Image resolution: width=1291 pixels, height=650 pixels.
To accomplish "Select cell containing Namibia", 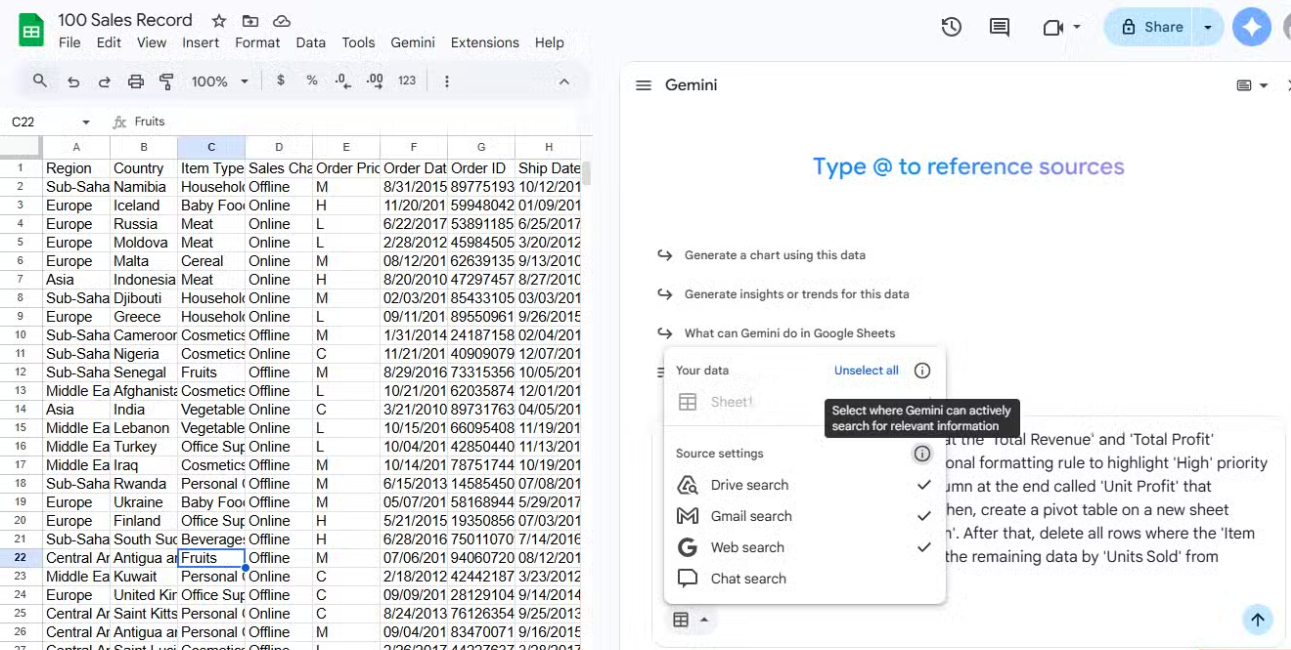I will click(143, 187).
